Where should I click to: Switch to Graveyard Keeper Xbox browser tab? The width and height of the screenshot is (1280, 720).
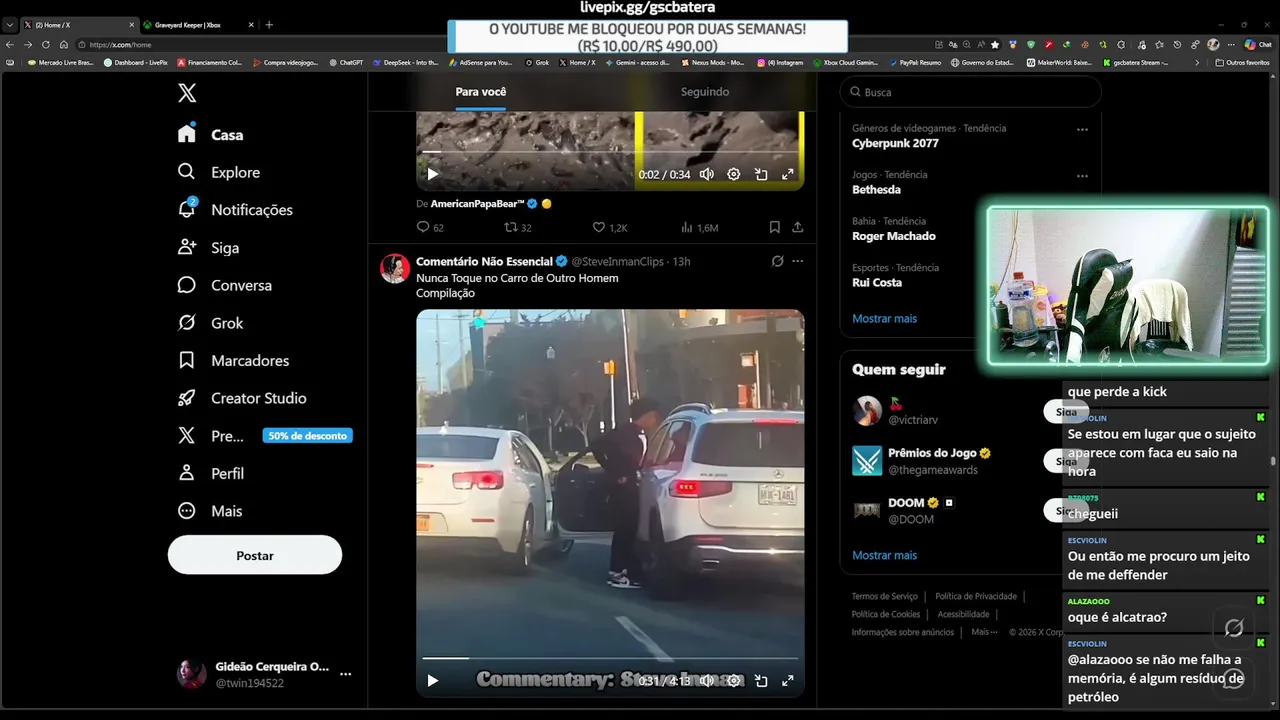pos(196,25)
